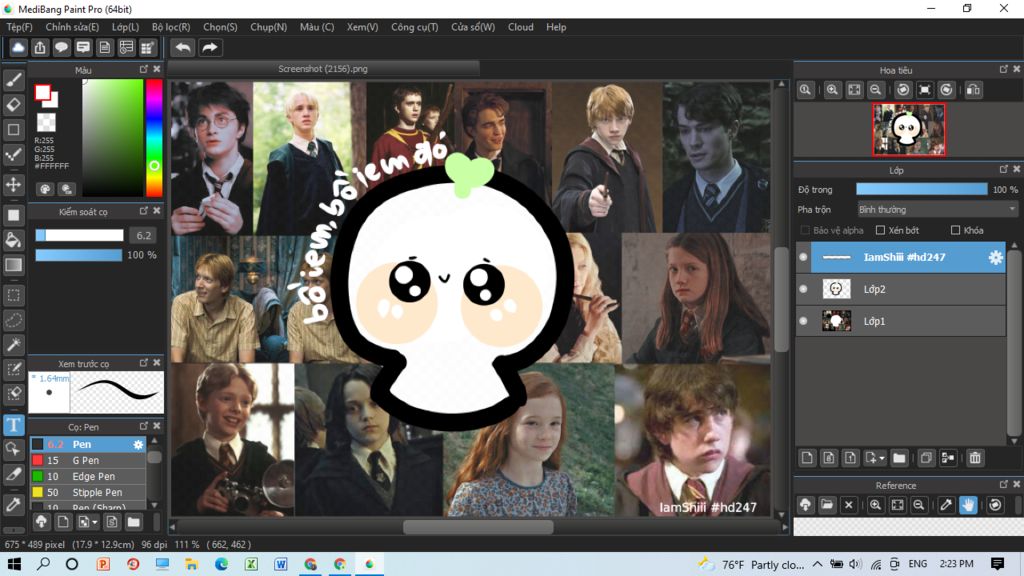Undock the Màu panel
Screen dimensions: 1024x576
pos(144,69)
